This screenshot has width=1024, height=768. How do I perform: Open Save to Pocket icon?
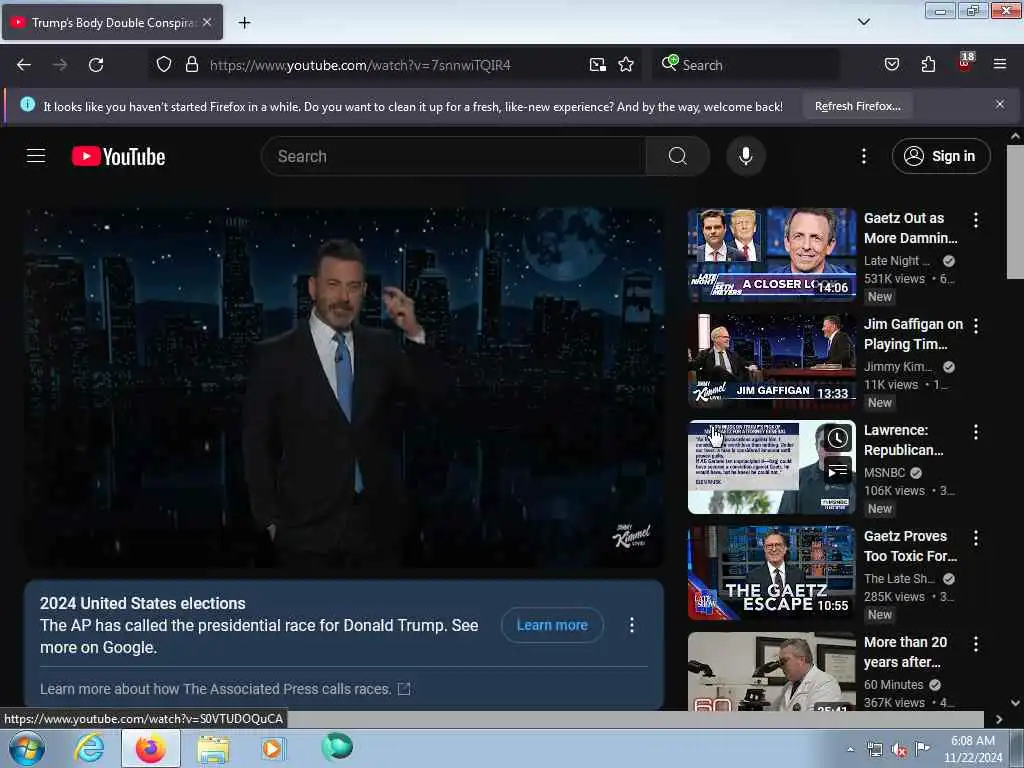click(892, 64)
